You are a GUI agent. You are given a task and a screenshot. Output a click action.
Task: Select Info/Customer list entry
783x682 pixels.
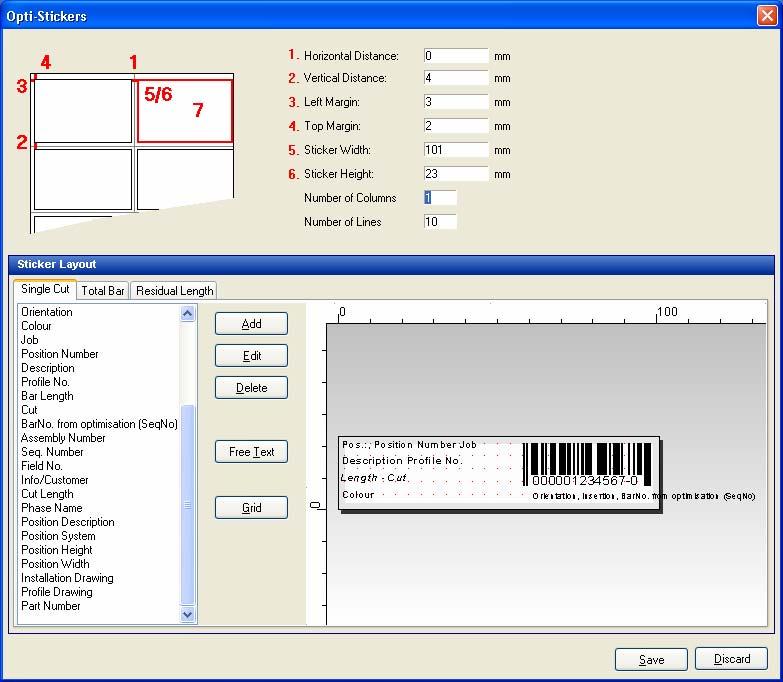click(54, 480)
